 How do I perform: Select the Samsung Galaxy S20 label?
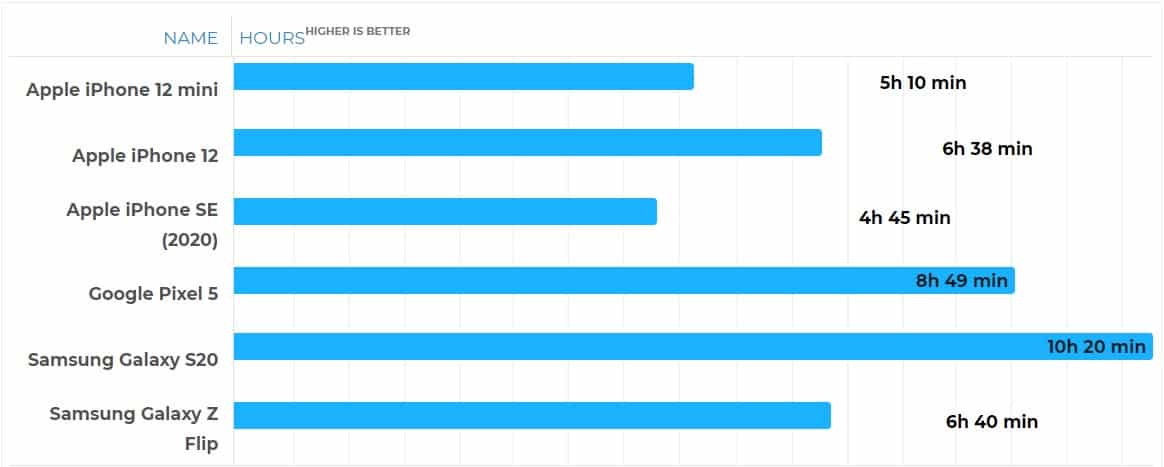pos(123,360)
